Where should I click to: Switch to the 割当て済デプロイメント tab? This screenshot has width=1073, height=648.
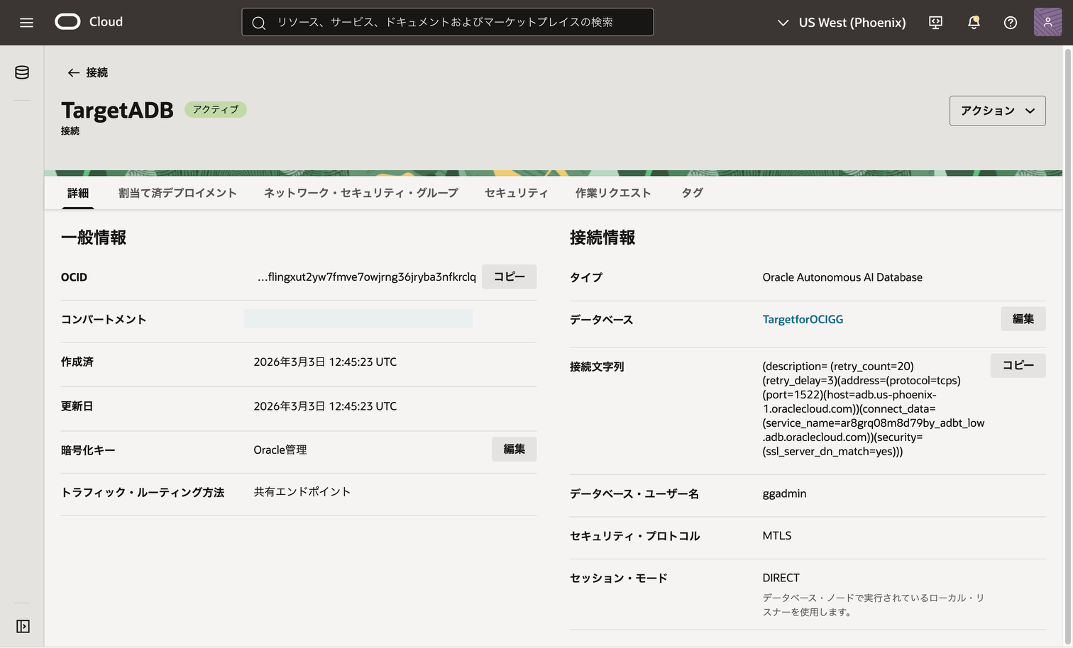click(177, 193)
